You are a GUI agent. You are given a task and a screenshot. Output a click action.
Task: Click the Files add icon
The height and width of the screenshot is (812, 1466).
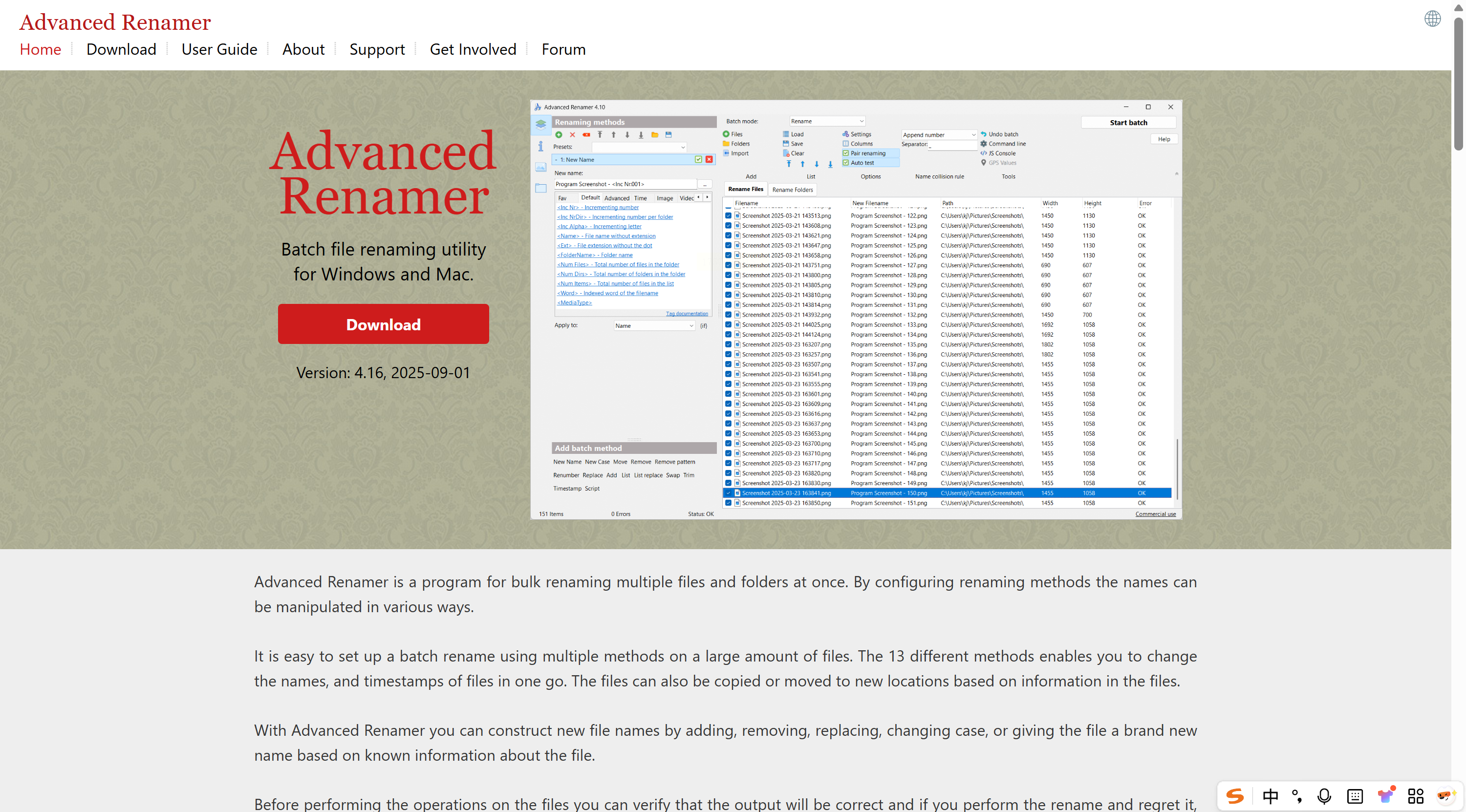pyautogui.click(x=733, y=134)
